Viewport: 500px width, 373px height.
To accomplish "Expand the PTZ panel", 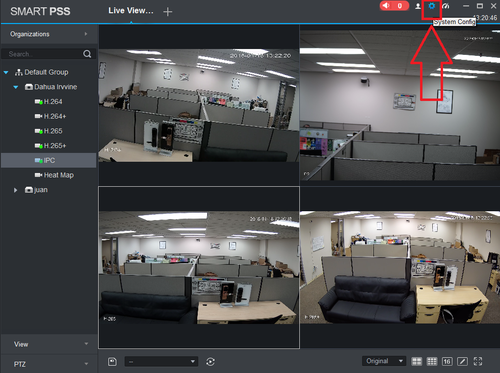I will pos(49,364).
